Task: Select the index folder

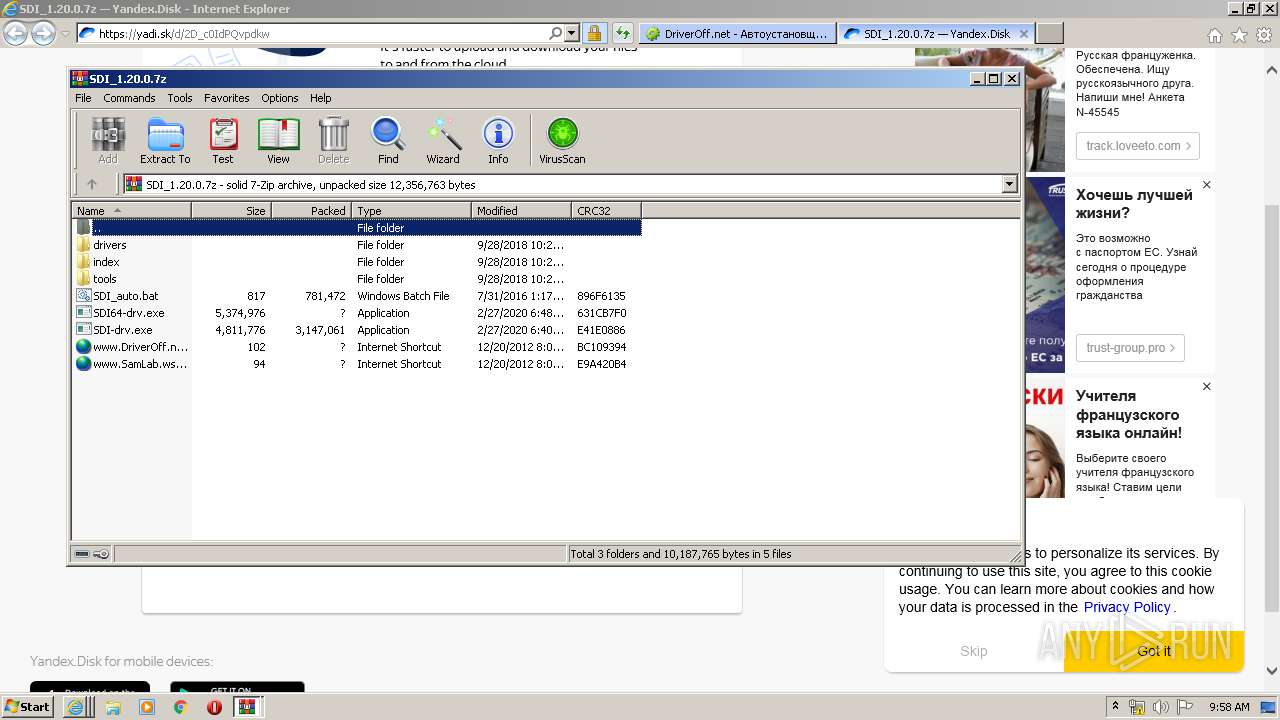Action: [357, 262]
